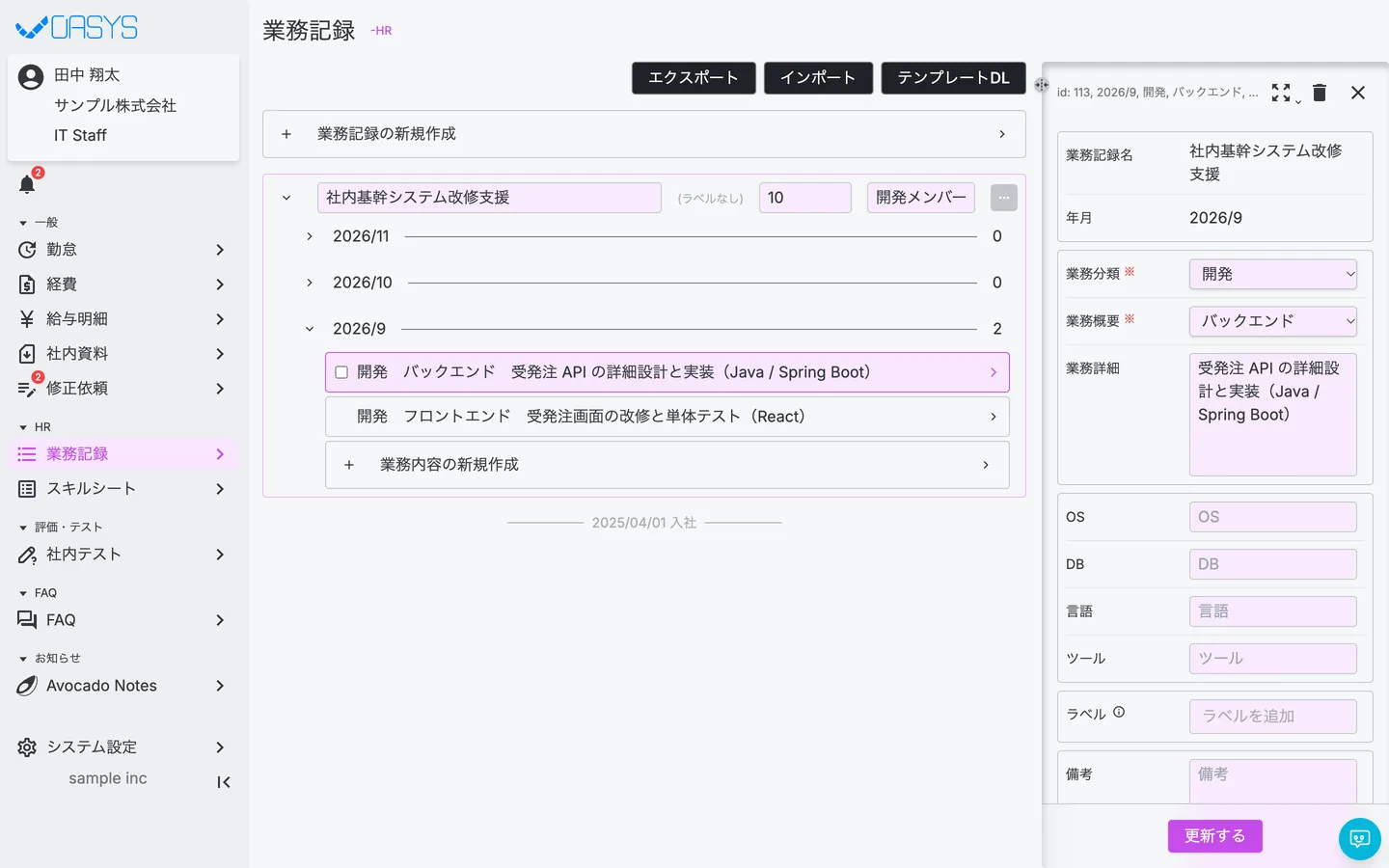Click the FAQ chat bubbles icon
Viewport: 1389px width, 868px height.
[27, 620]
